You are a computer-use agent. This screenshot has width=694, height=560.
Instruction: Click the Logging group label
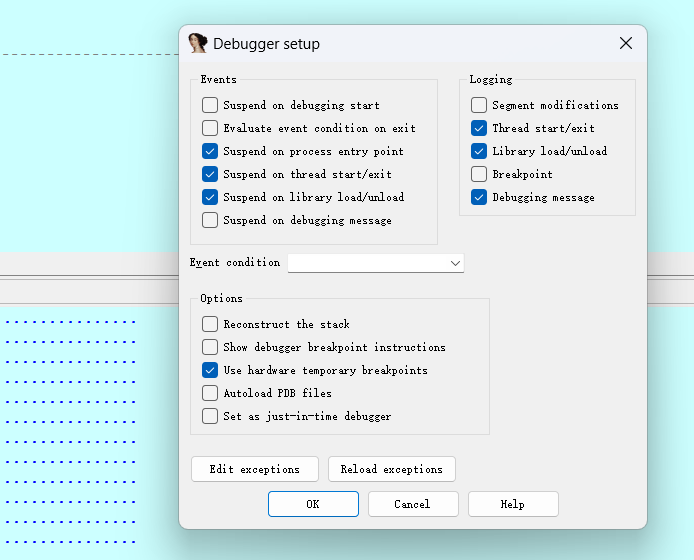pos(491,80)
